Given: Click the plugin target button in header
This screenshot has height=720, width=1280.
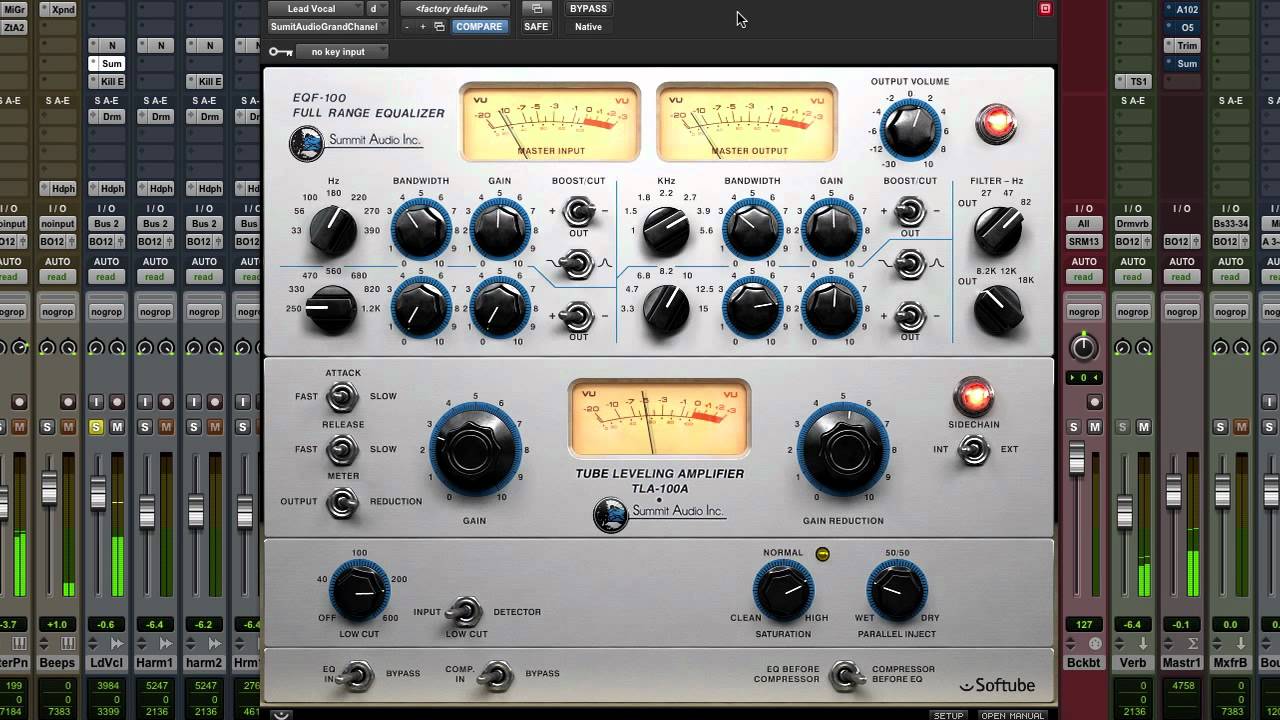Looking at the screenshot, I should (1045, 9).
